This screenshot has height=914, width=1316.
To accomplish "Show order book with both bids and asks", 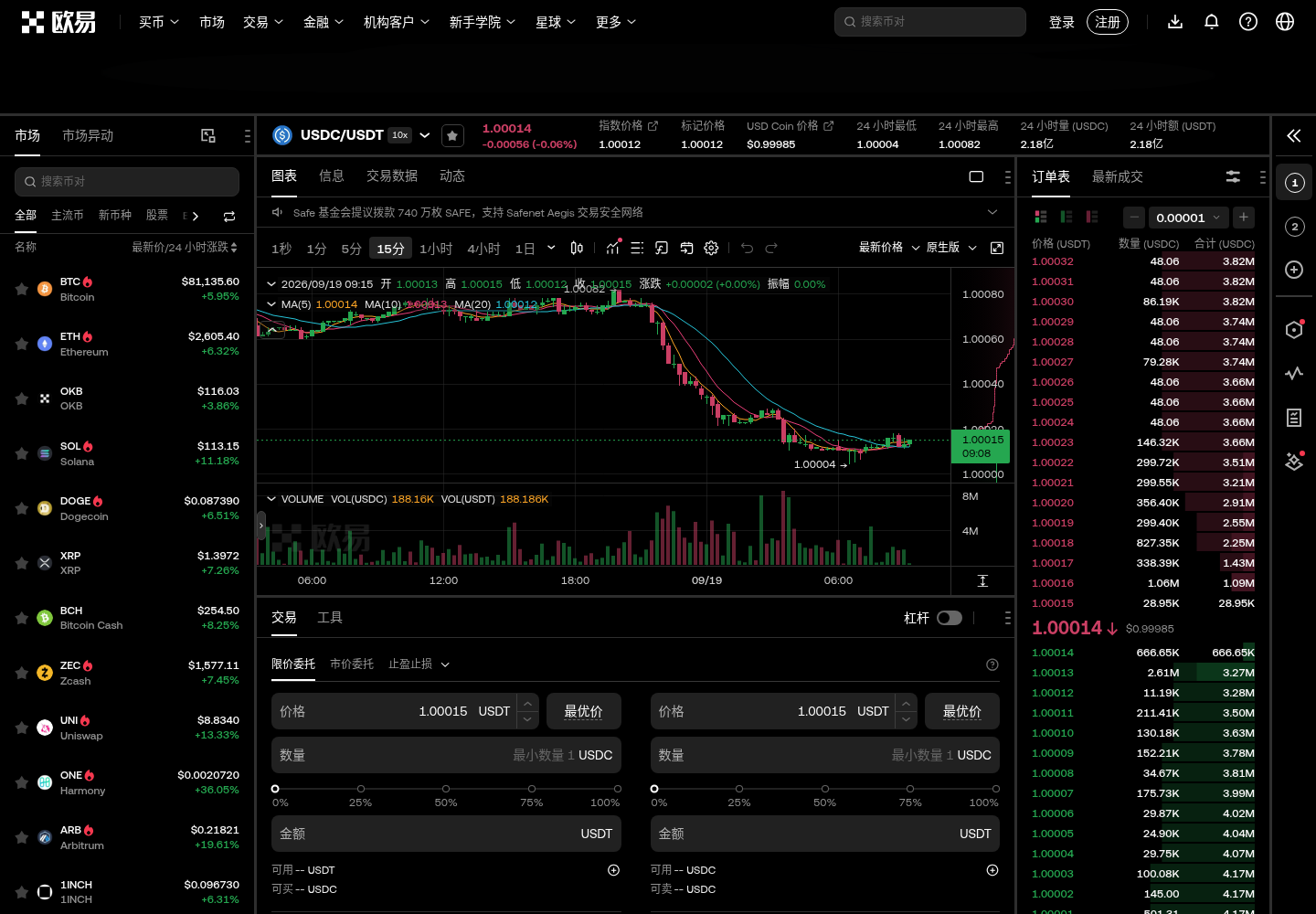I will coord(1040,217).
